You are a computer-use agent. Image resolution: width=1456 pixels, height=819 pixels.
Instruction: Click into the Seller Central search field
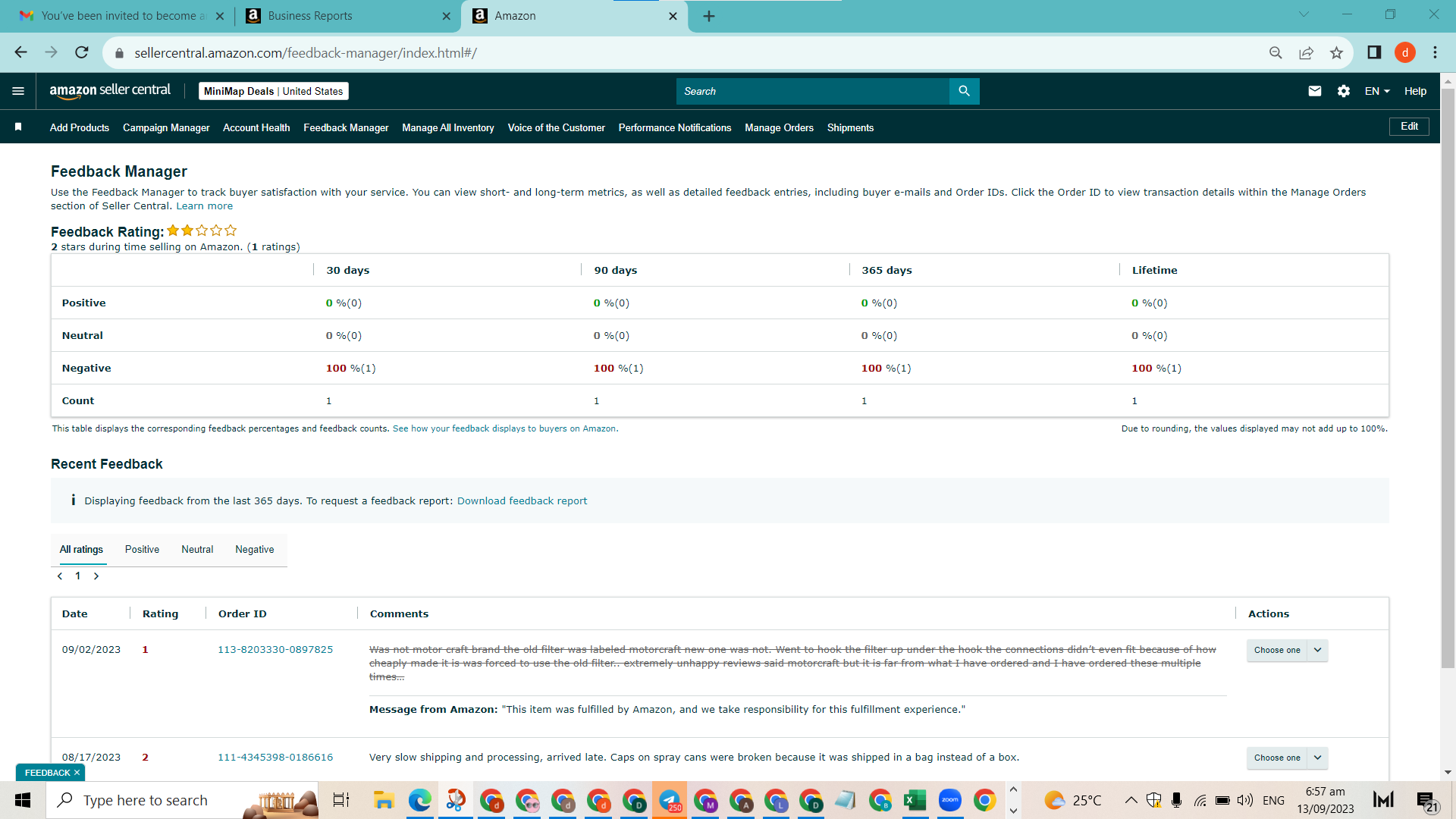pyautogui.click(x=813, y=91)
